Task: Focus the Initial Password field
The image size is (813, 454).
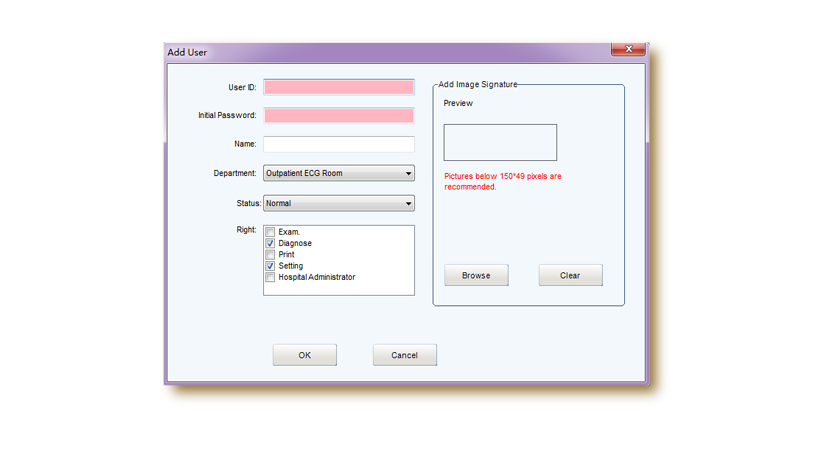Action: pos(338,116)
